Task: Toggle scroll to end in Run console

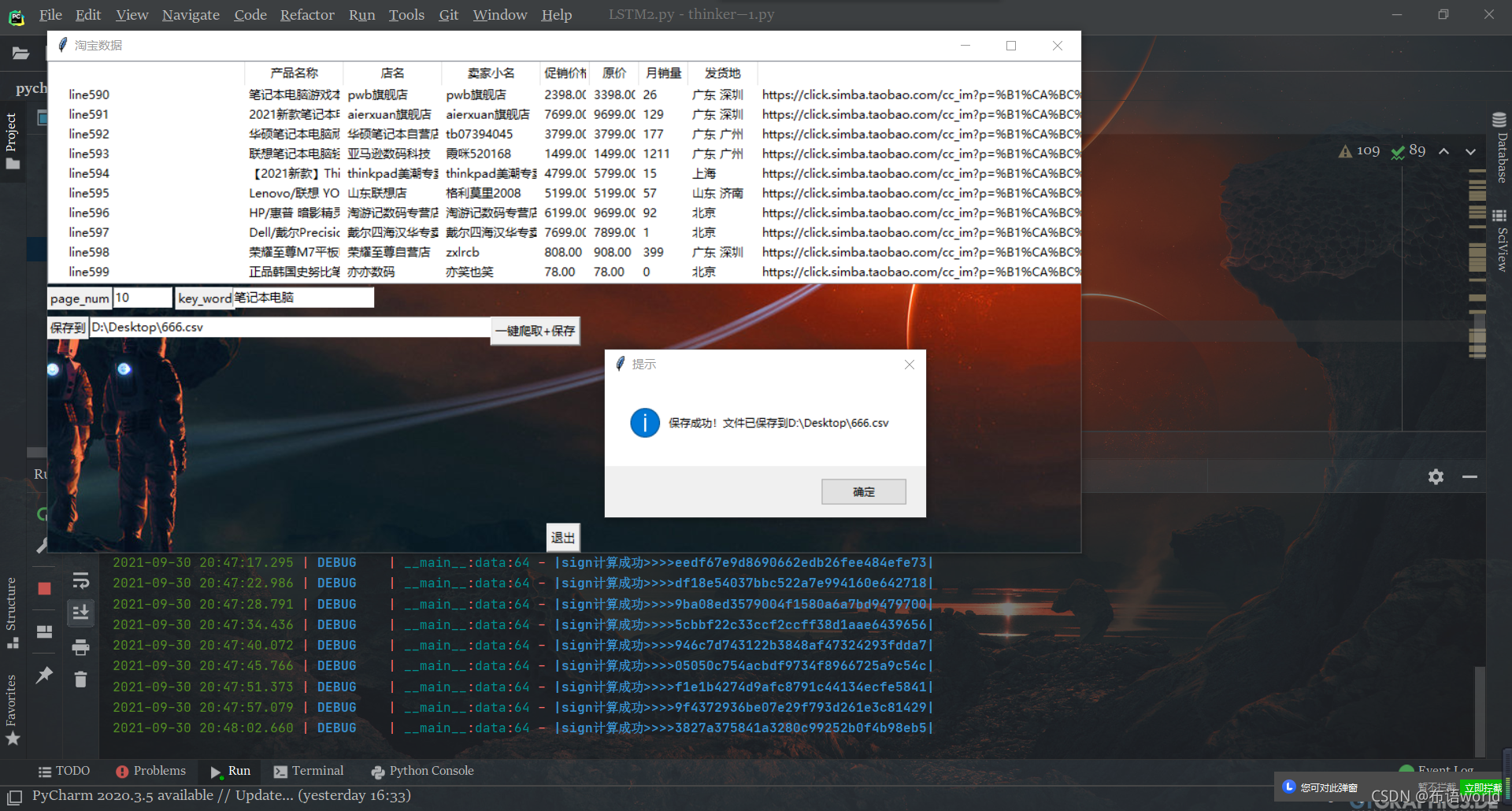Action: 80,613
